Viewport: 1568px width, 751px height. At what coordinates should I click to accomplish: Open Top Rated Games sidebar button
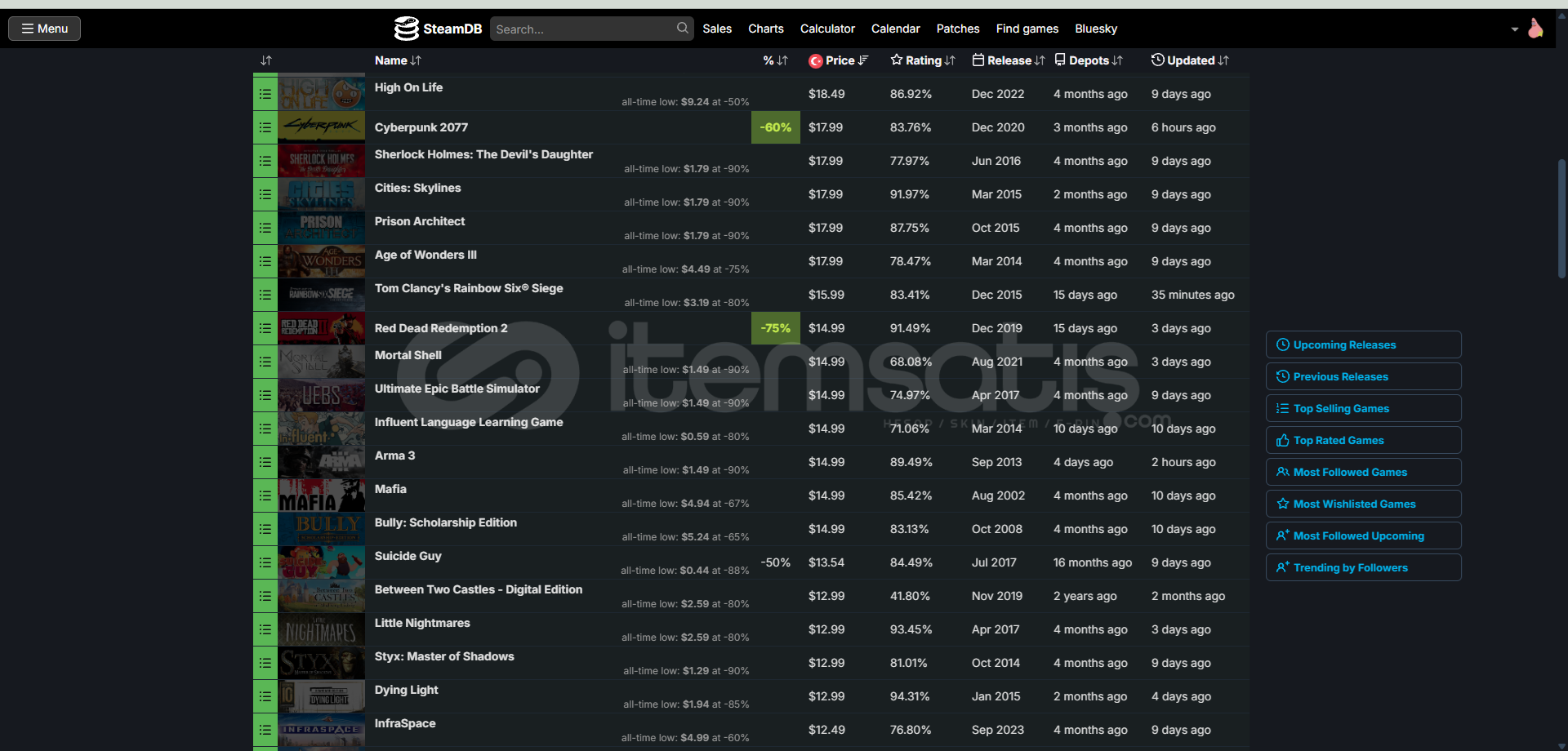coord(1364,440)
